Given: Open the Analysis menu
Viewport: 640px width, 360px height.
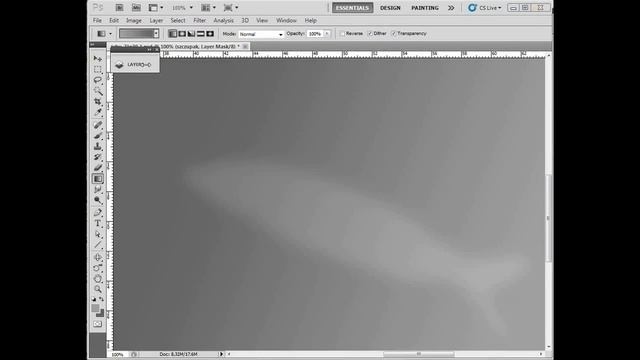Looking at the screenshot, I should pyautogui.click(x=223, y=20).
